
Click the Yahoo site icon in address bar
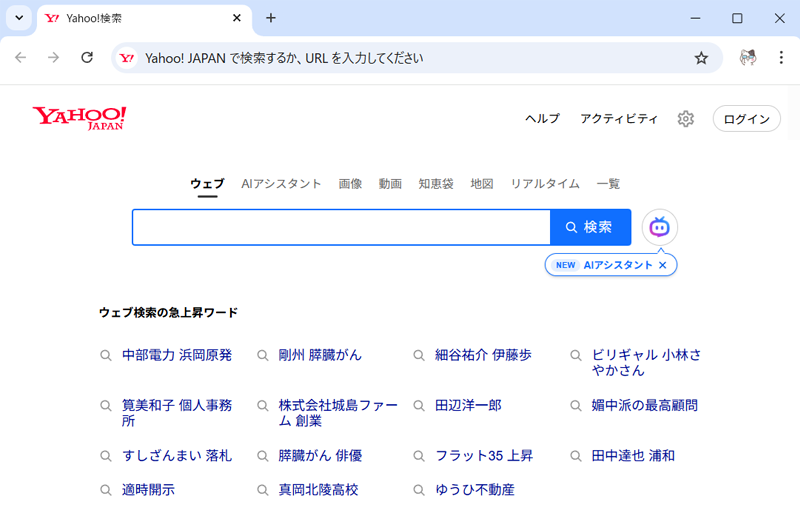(127, 58)
